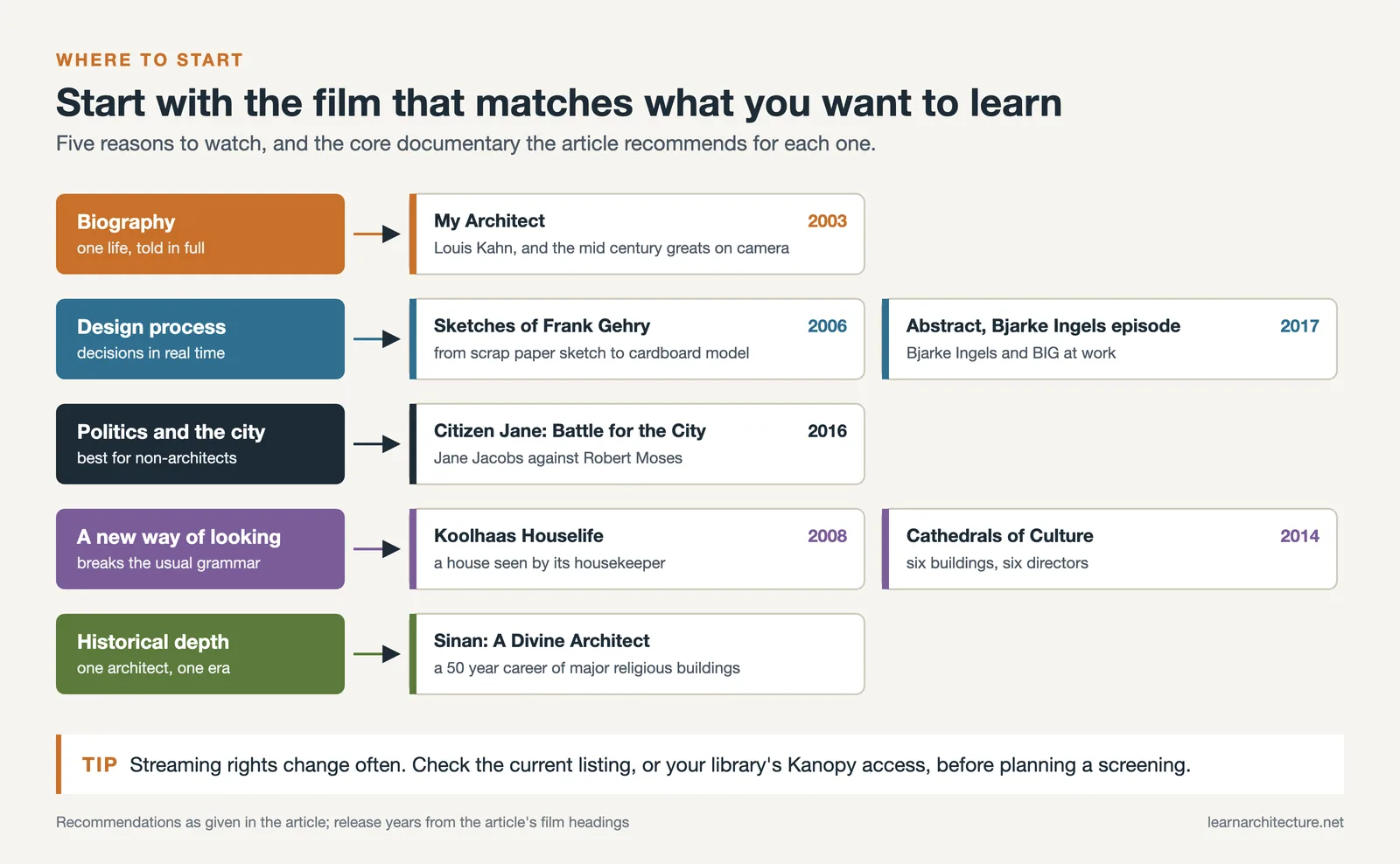The height and width of the screenshot is (864, 1400).
Task: Click the arrow next to Historical depth
Action: click(x=377, y=654)
